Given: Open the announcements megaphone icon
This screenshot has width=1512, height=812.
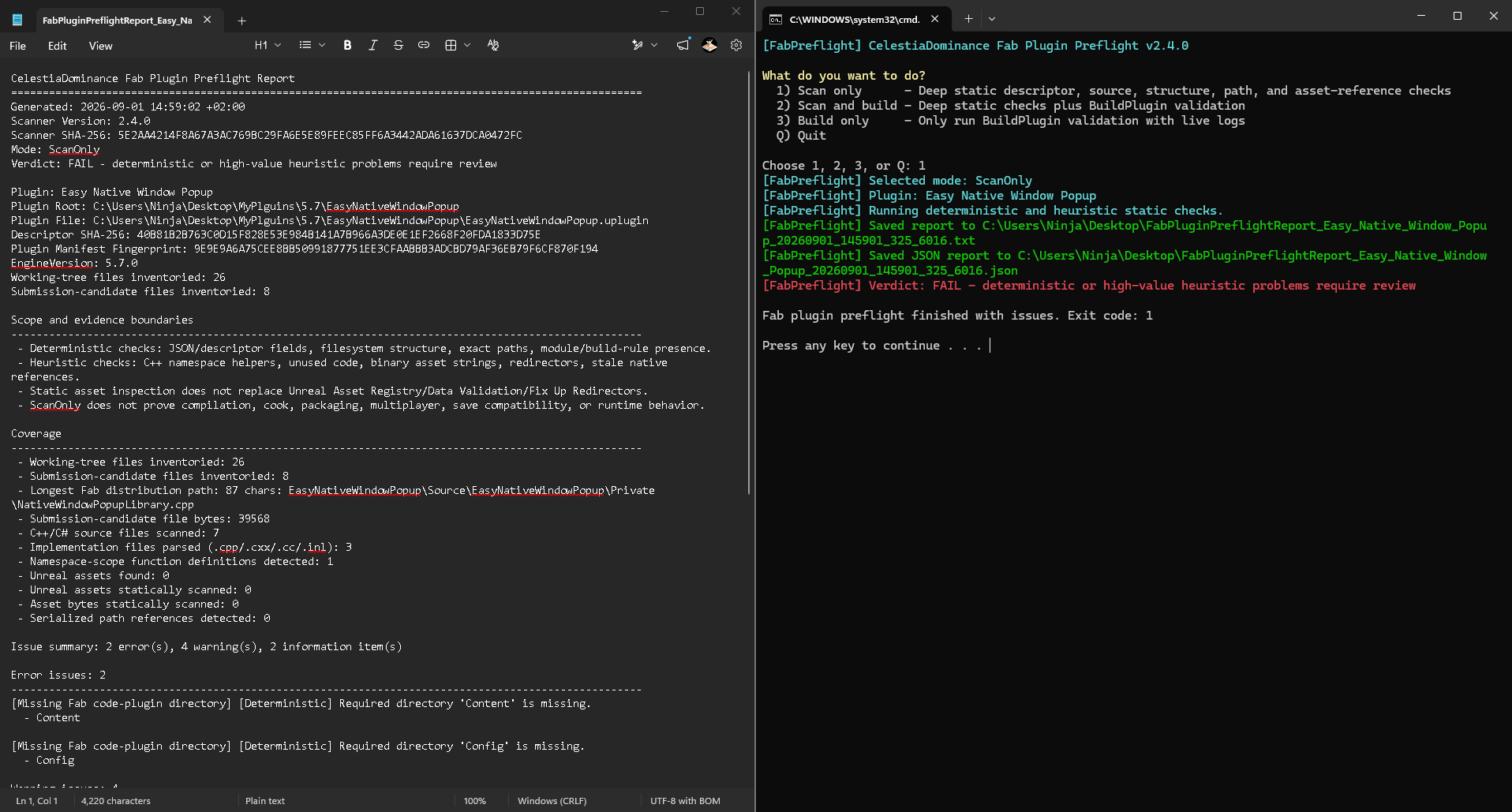Looking at the screenshot, I should click(683, 45).
